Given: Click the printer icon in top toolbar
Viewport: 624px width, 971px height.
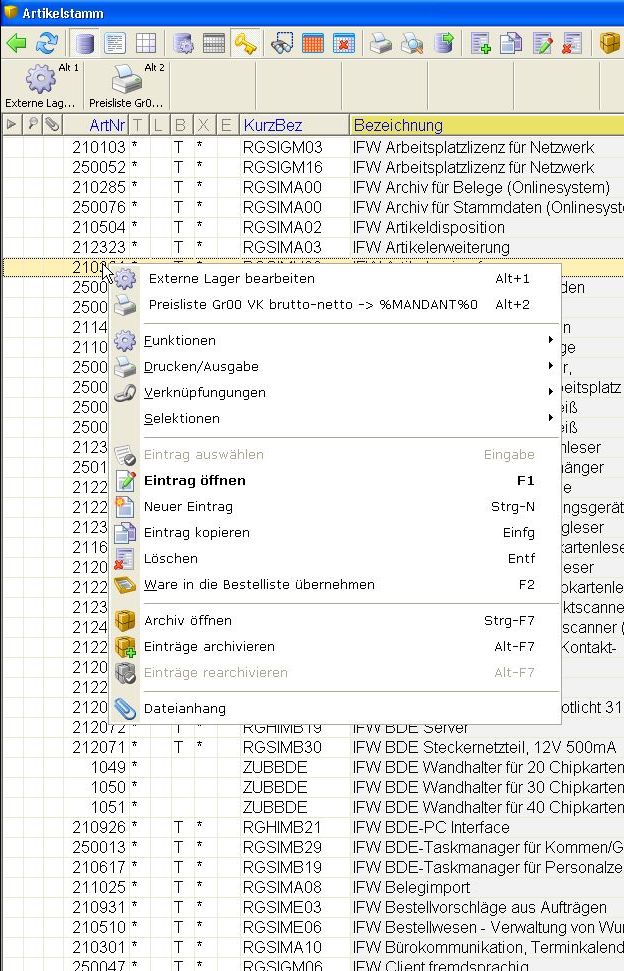Looking at the screenshot, I should click(x=381, y=43).
